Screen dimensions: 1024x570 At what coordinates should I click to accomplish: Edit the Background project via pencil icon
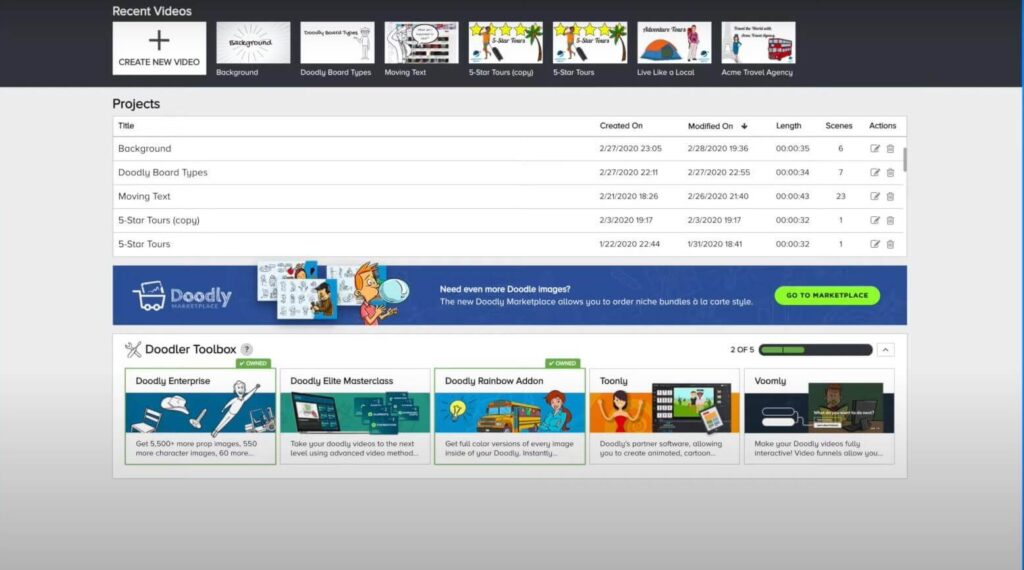tap(874, 149)
